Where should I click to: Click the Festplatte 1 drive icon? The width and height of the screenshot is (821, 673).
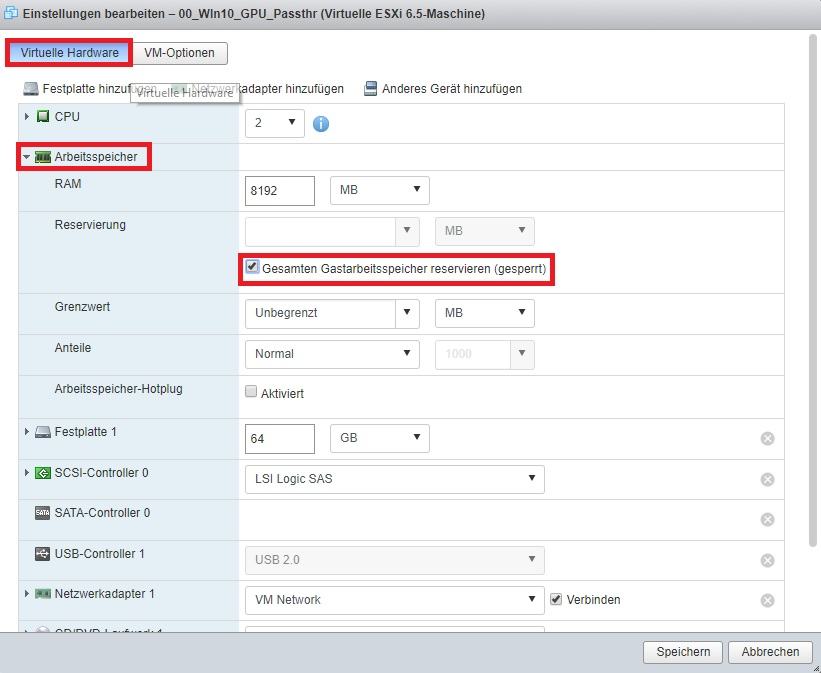(43, 432)
